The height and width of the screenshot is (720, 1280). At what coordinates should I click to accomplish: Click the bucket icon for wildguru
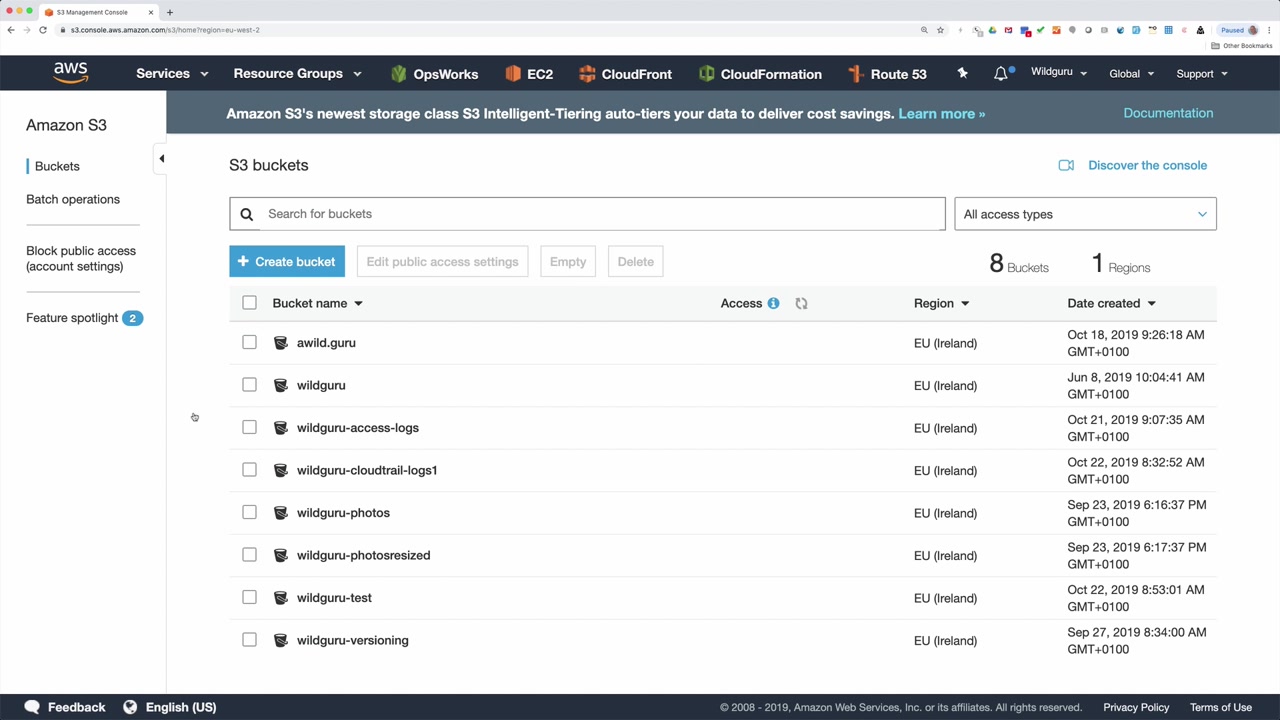click(x=281, y=385)
